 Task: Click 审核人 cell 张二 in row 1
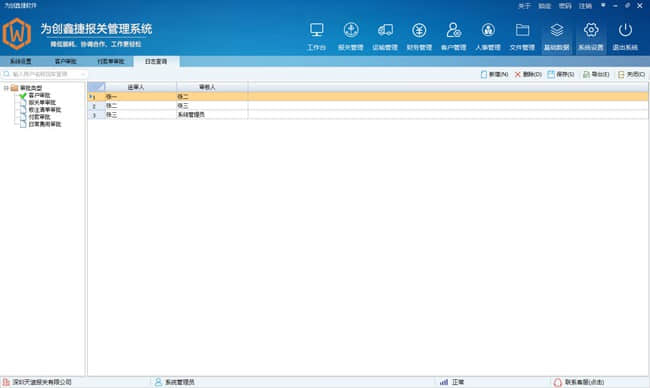coord(212,97)
